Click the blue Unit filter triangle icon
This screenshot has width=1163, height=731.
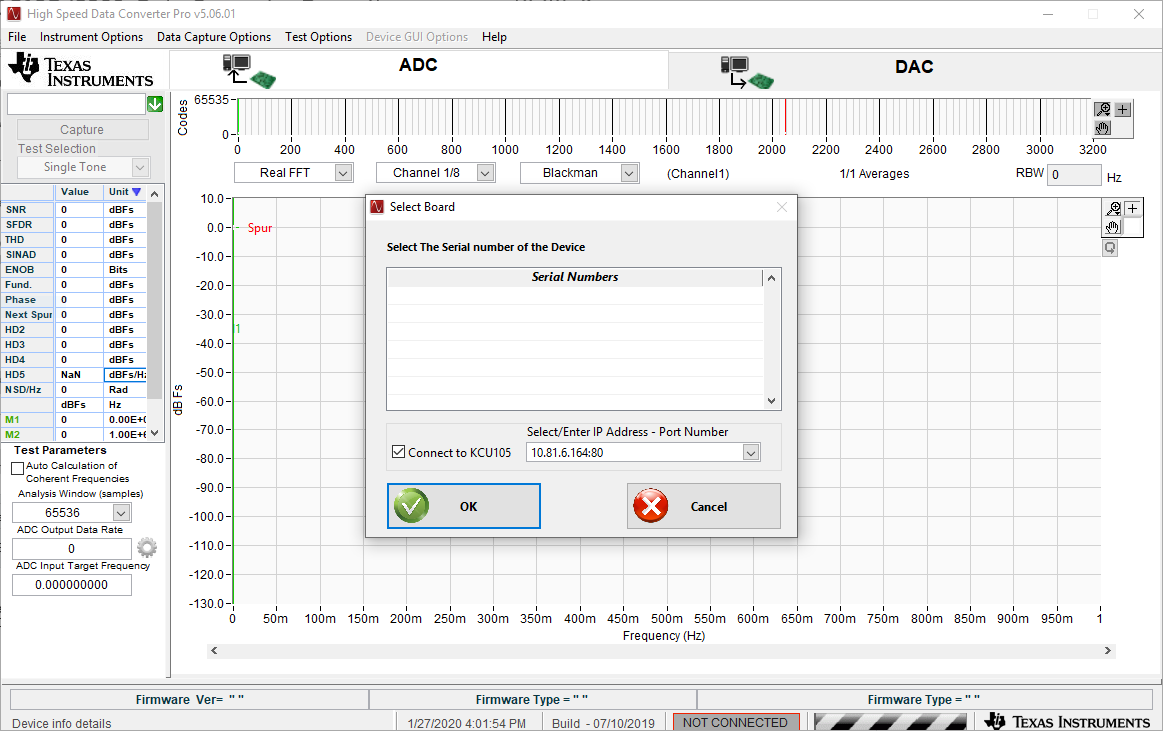pyautogui.click(x=136, y=192)
